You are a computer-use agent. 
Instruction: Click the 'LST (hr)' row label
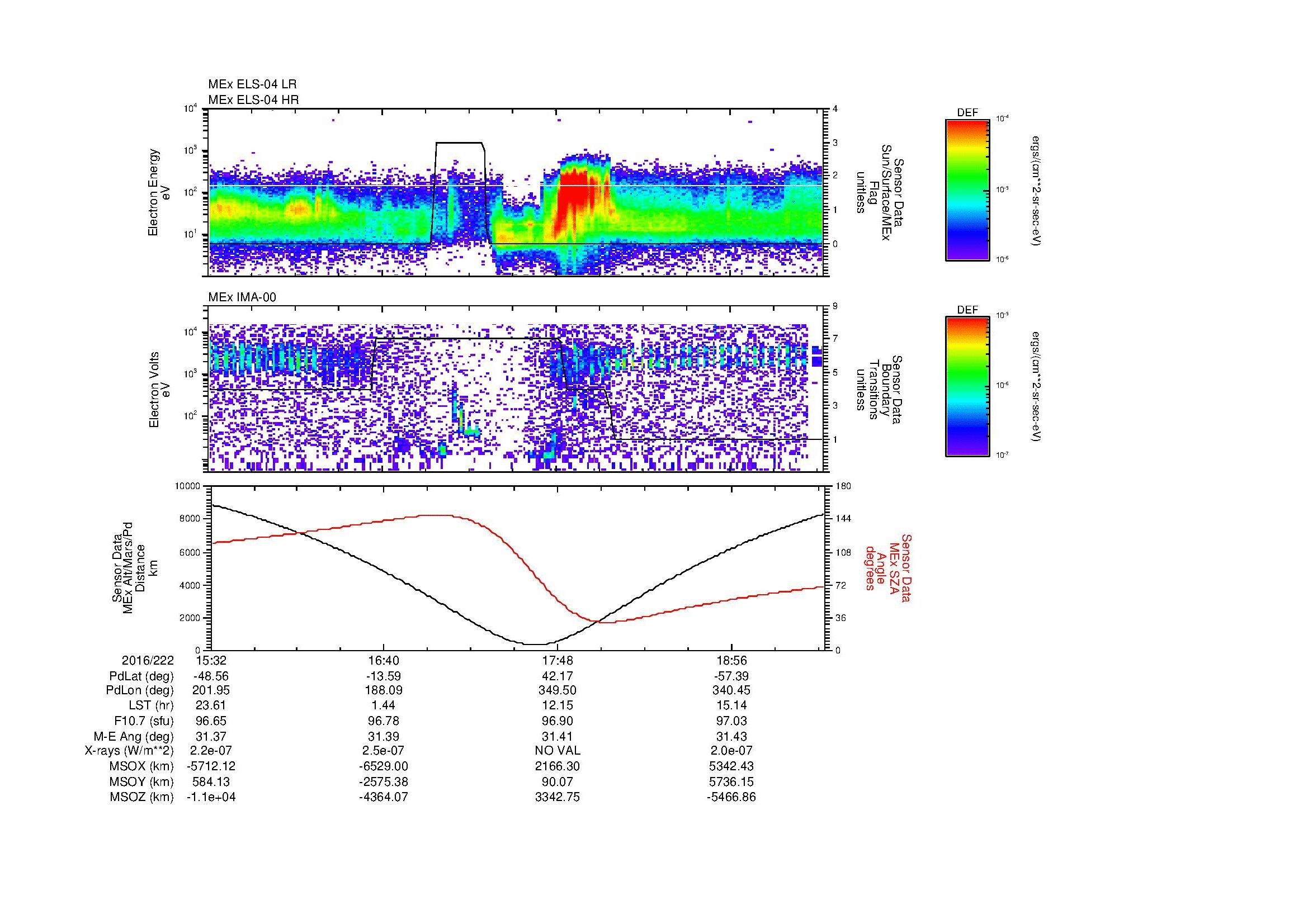click(152, 705)
